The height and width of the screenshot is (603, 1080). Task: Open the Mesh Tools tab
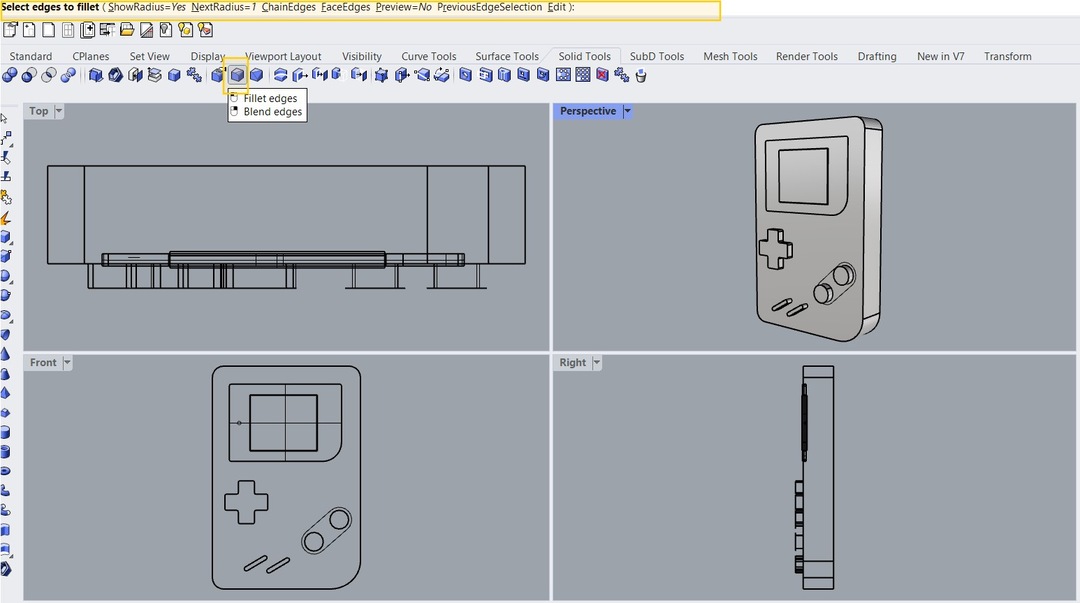(x=730, y=57)
